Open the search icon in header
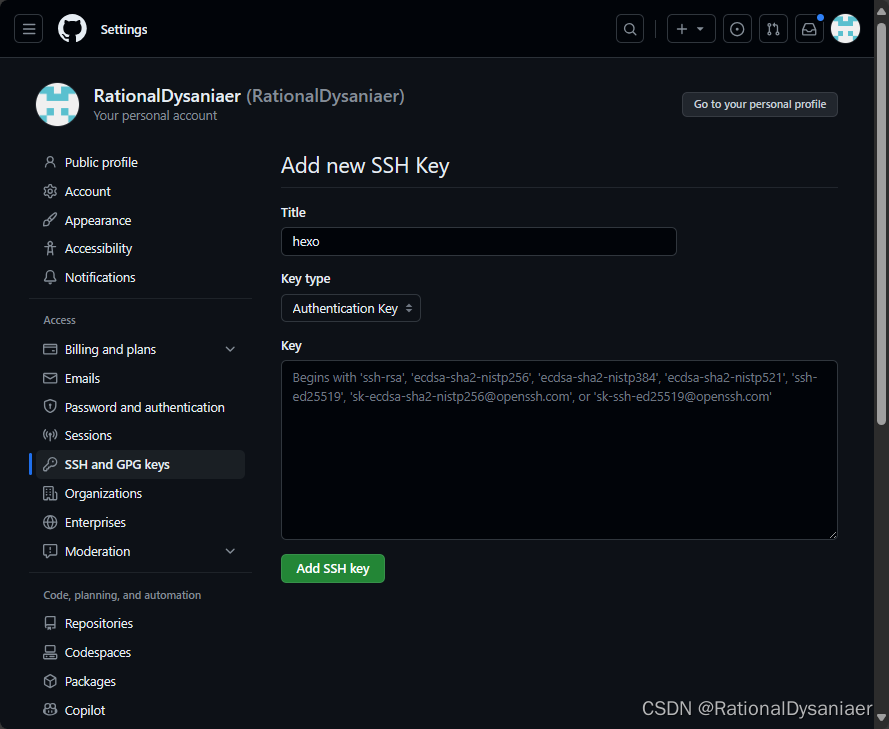This screenshot has height=729, width=889. 630,29
